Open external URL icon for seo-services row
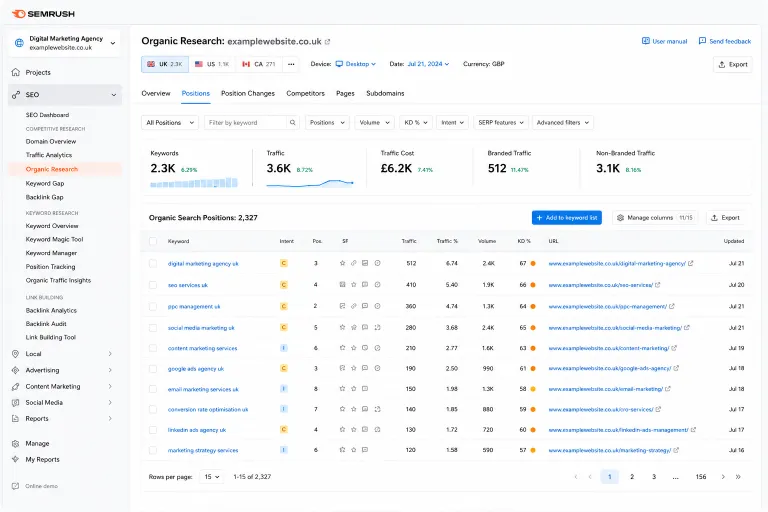768x512 pixels. [x=658, y=285]
